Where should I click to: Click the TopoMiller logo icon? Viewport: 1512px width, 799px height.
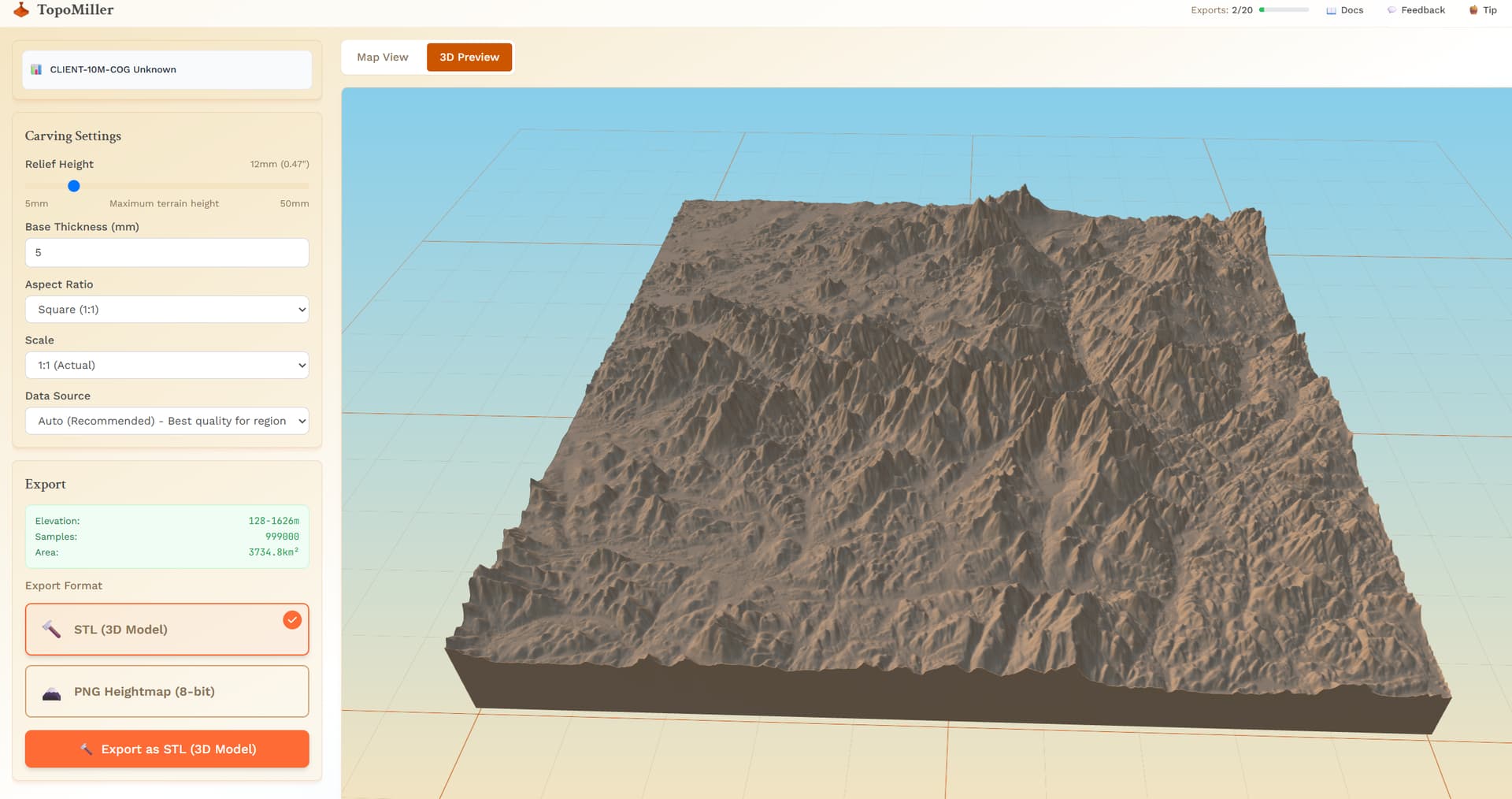(x=21, y=10)
